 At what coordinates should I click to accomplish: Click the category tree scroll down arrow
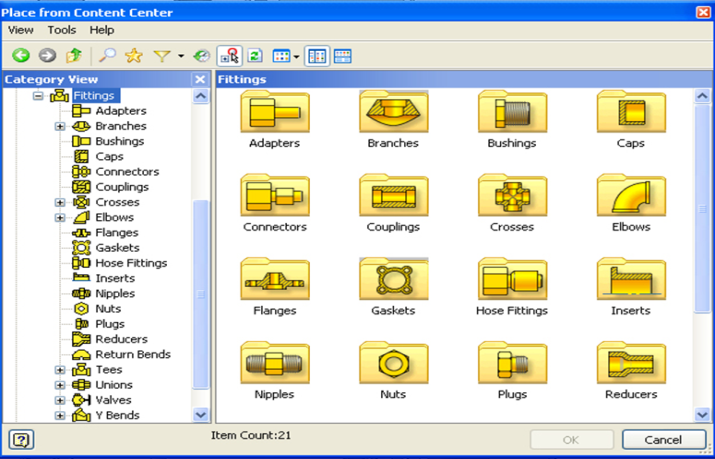[x=201, y=415]
